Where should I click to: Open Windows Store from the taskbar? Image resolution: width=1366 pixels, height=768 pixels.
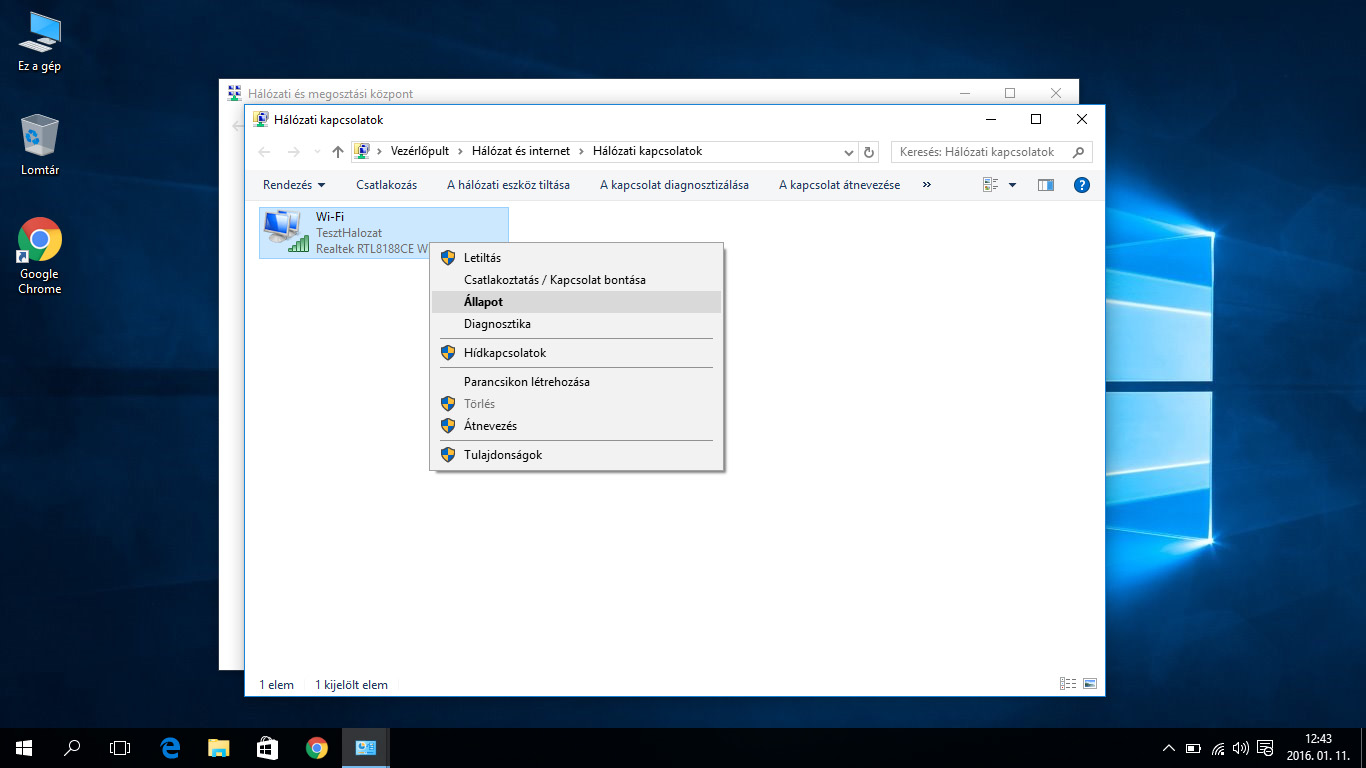click(267, 747)
